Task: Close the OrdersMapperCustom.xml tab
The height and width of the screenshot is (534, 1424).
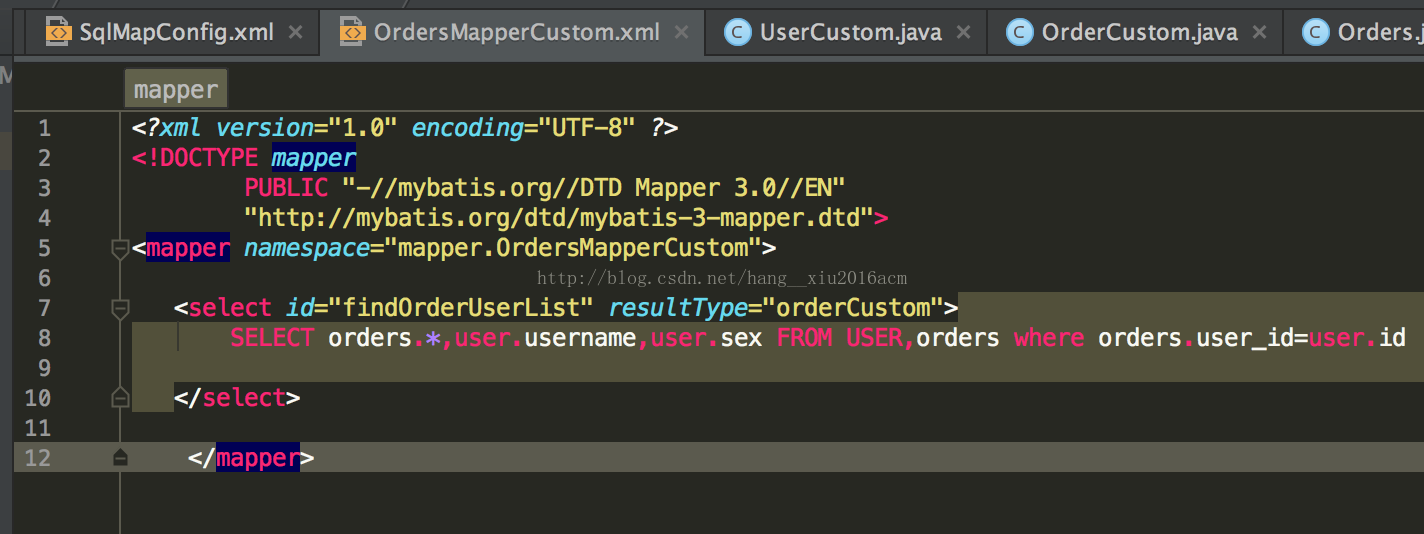Action: 681,32
